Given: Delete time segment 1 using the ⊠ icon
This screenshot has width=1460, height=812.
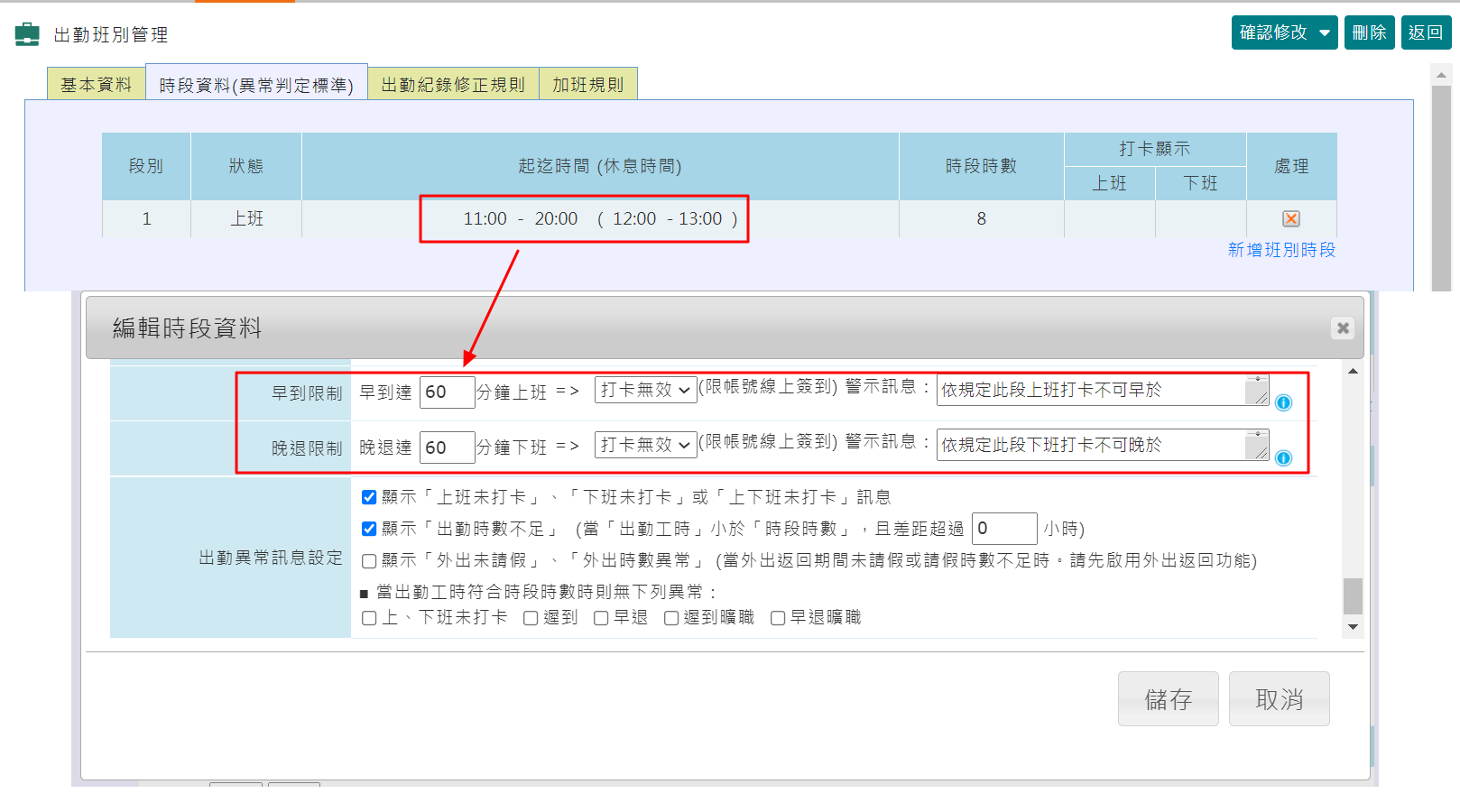Looking at the screenshot, I should coord(1290,218).
